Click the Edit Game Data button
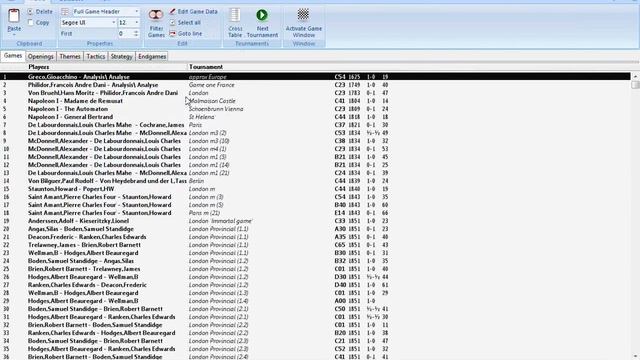 tap(193, 11)
